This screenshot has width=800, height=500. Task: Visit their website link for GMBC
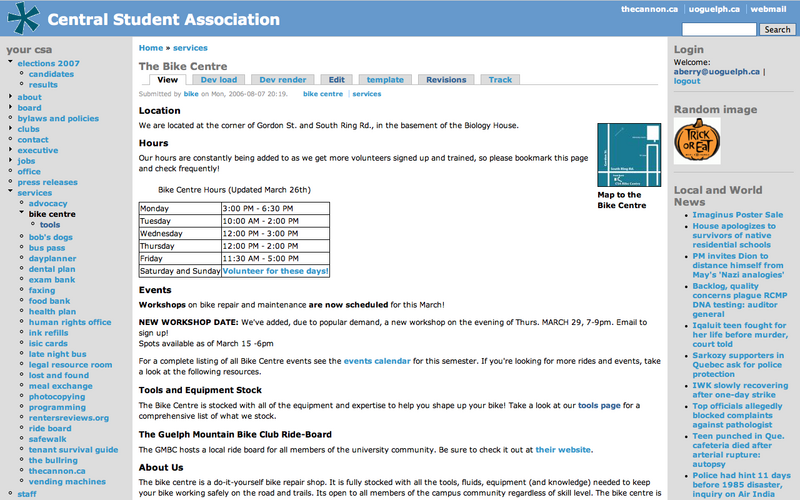[x=563, y=449]
